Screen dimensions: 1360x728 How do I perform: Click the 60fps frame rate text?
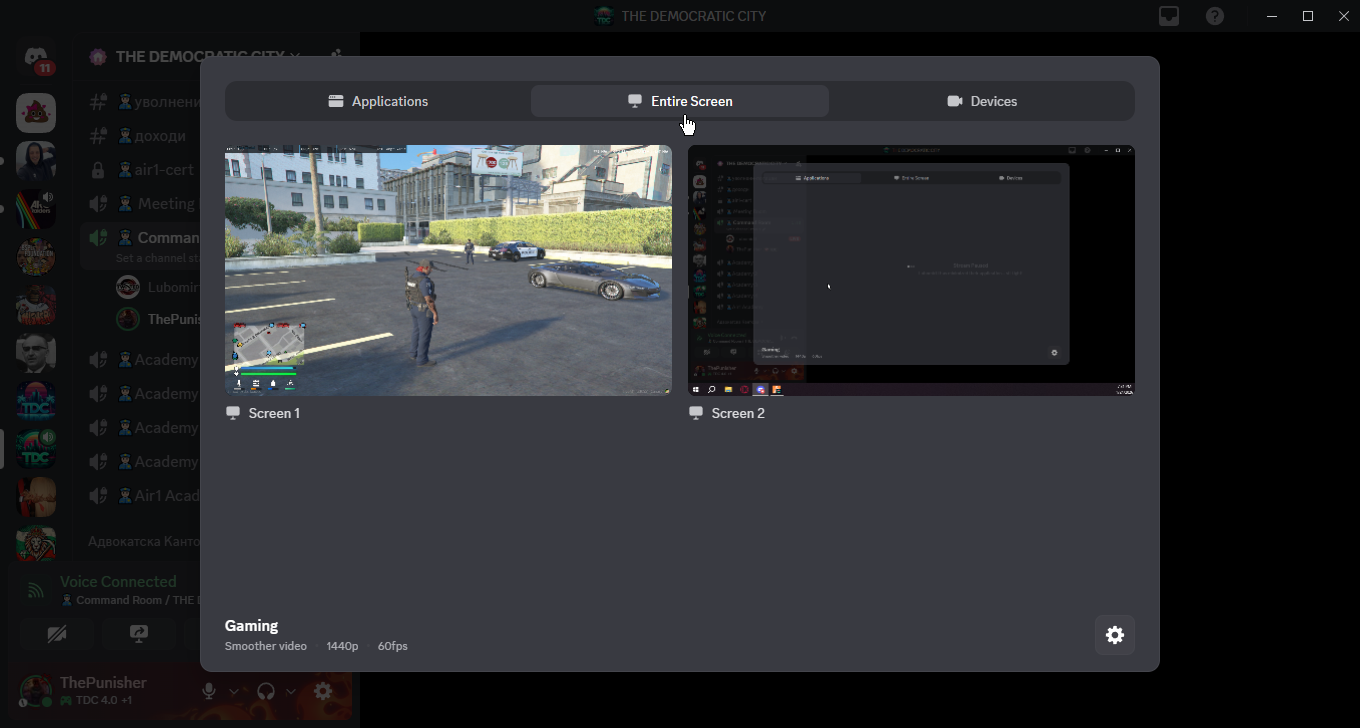[392, 646]
